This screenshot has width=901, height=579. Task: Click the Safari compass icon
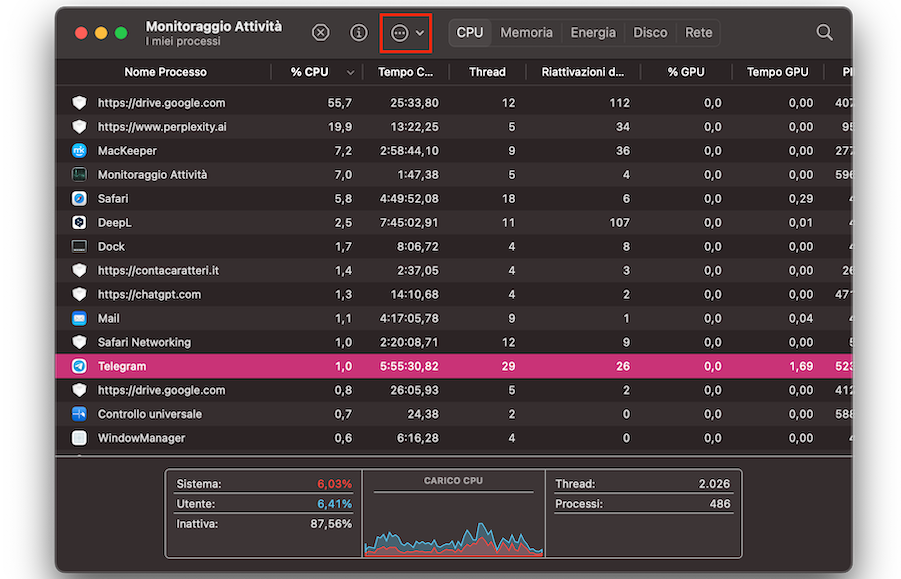click(x=80, y=199)
